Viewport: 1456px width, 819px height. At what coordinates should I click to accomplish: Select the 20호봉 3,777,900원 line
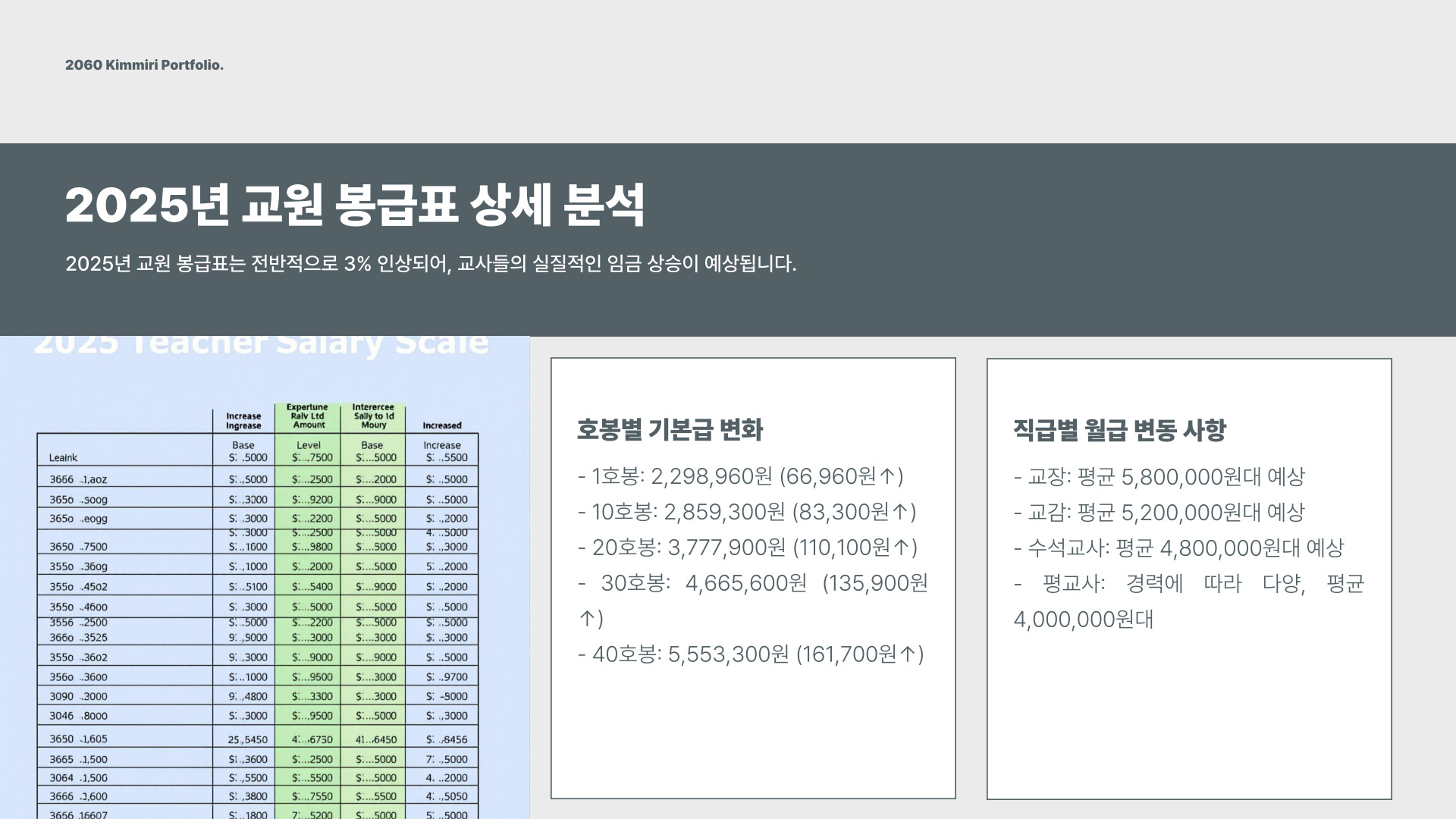coord(747,548)
